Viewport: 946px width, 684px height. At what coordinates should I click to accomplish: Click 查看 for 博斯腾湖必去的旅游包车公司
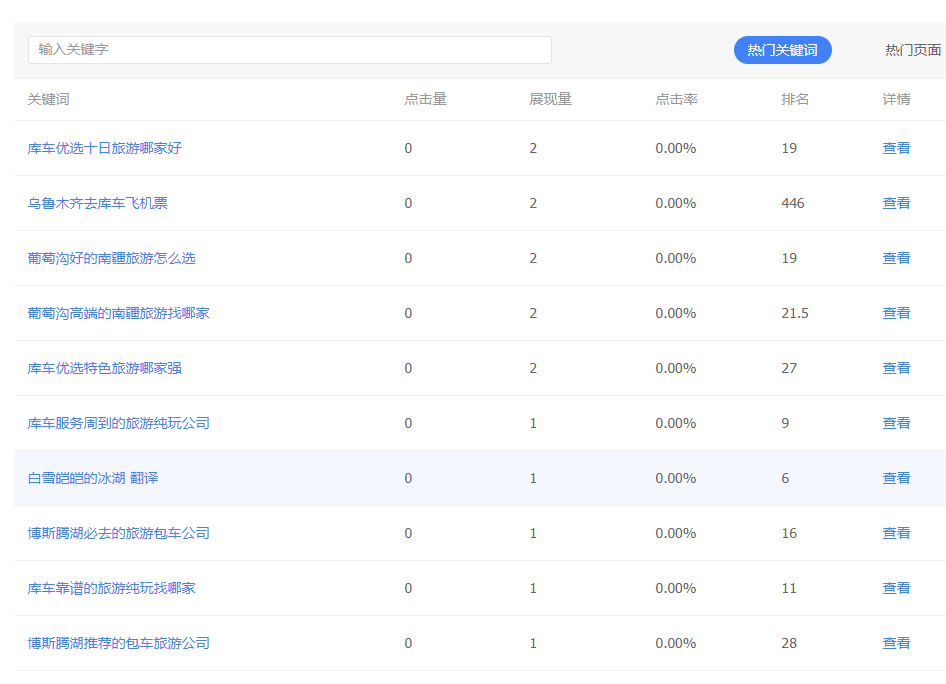896,533
